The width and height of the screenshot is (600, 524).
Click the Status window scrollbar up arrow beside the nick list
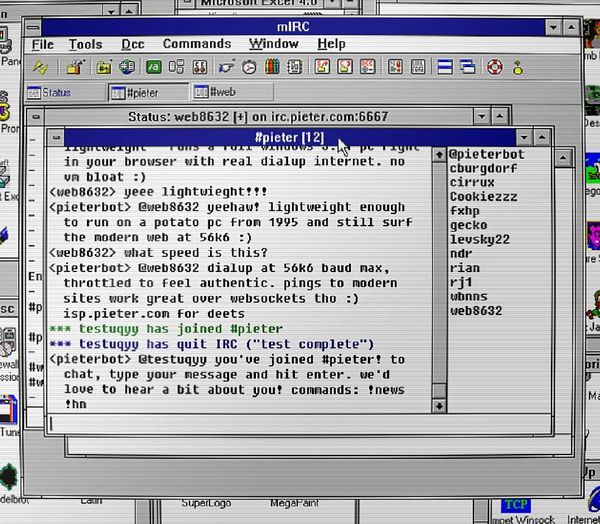pyautogui.click(x=562, y=157)
